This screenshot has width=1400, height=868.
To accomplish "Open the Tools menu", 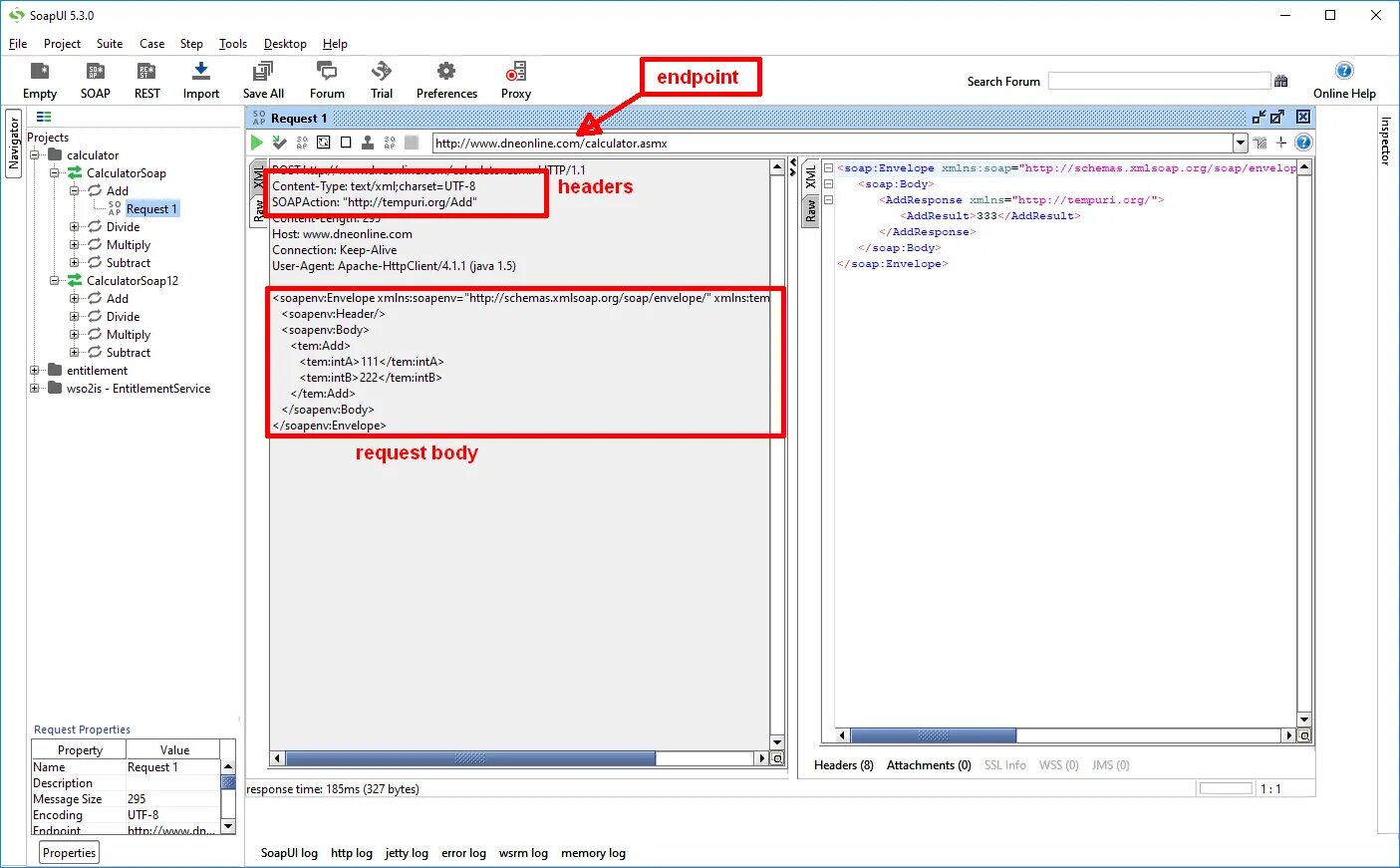I will [233, 44].
